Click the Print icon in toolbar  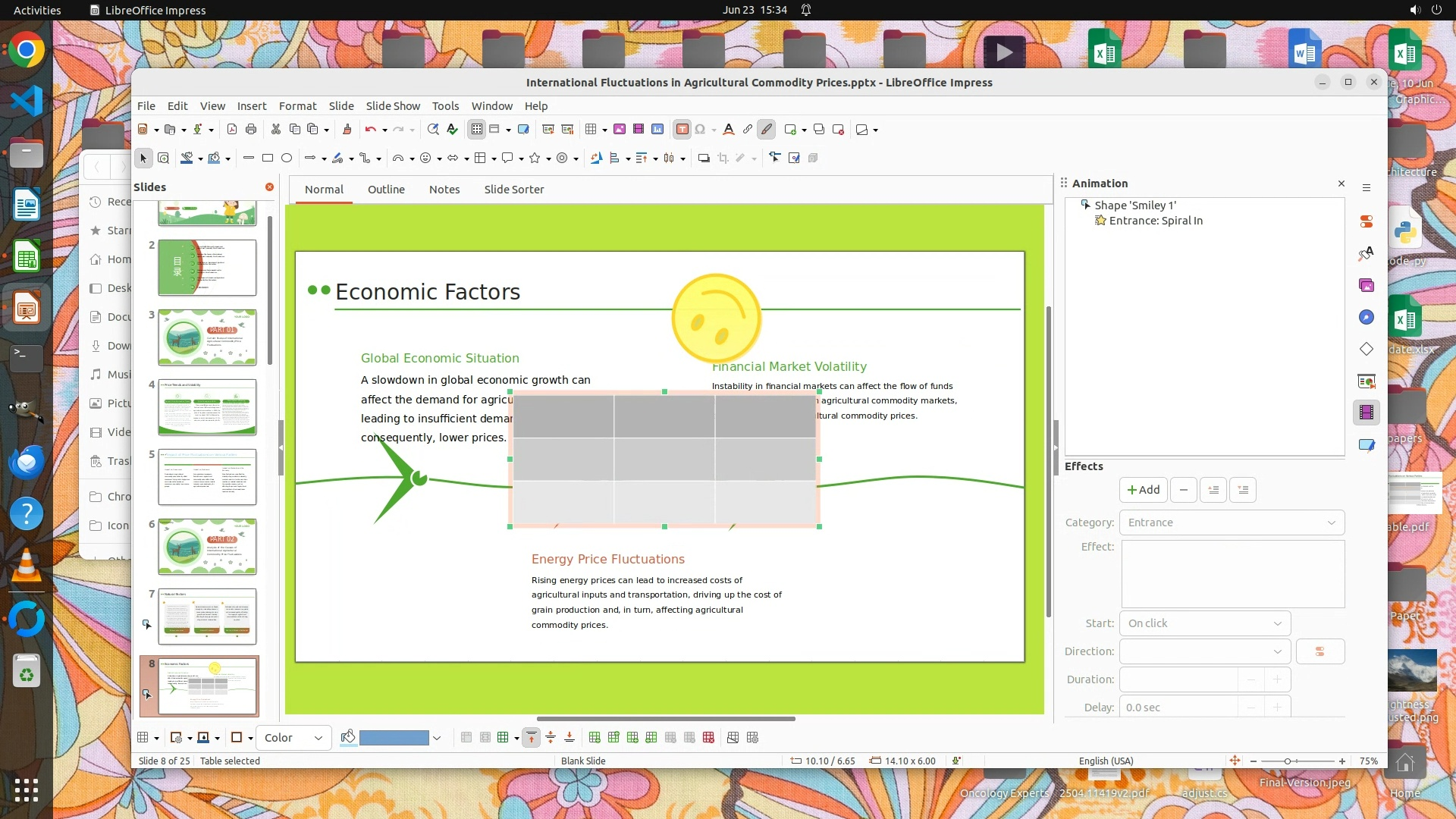251,130
